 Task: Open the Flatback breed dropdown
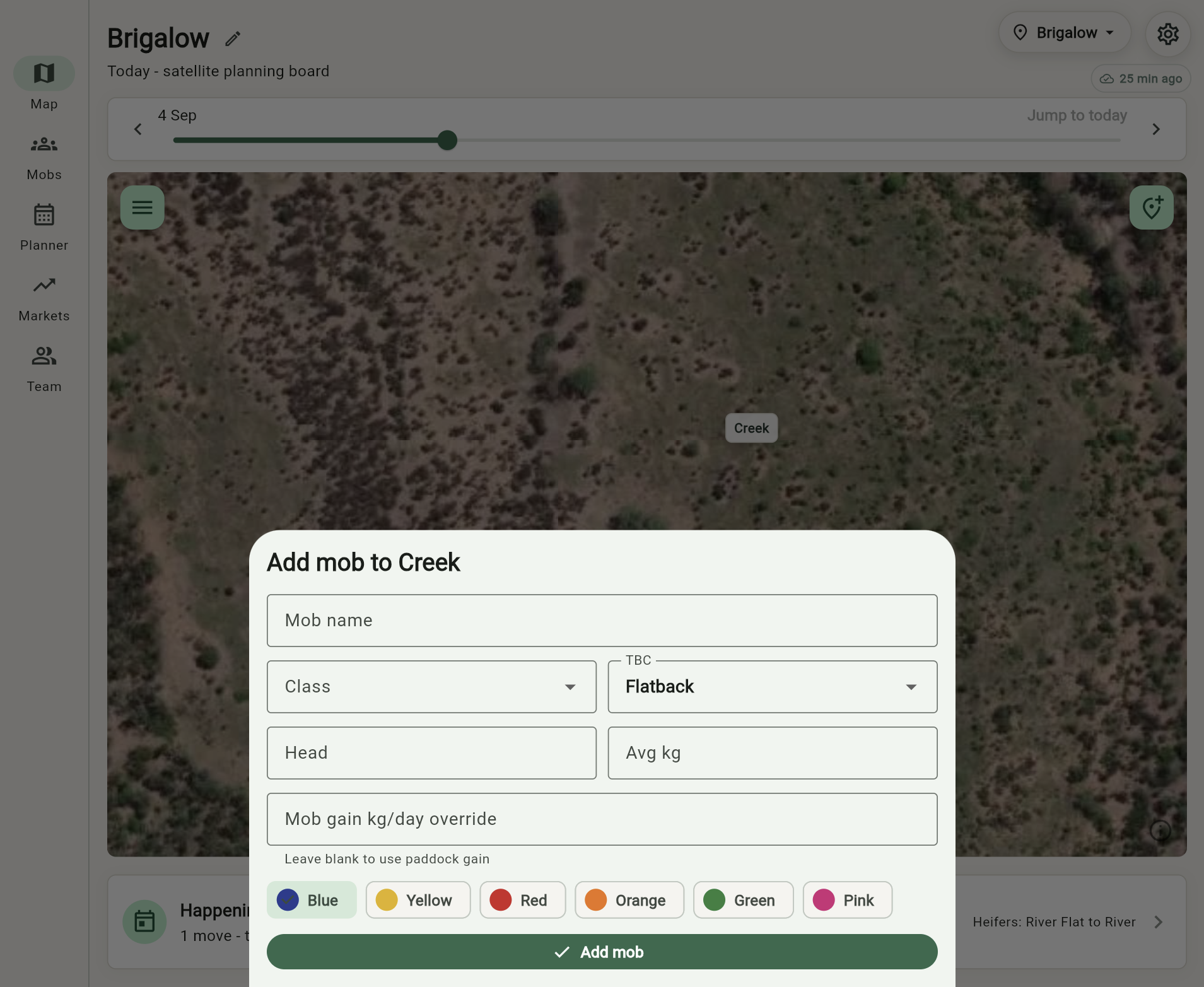(x=772, y=687)
